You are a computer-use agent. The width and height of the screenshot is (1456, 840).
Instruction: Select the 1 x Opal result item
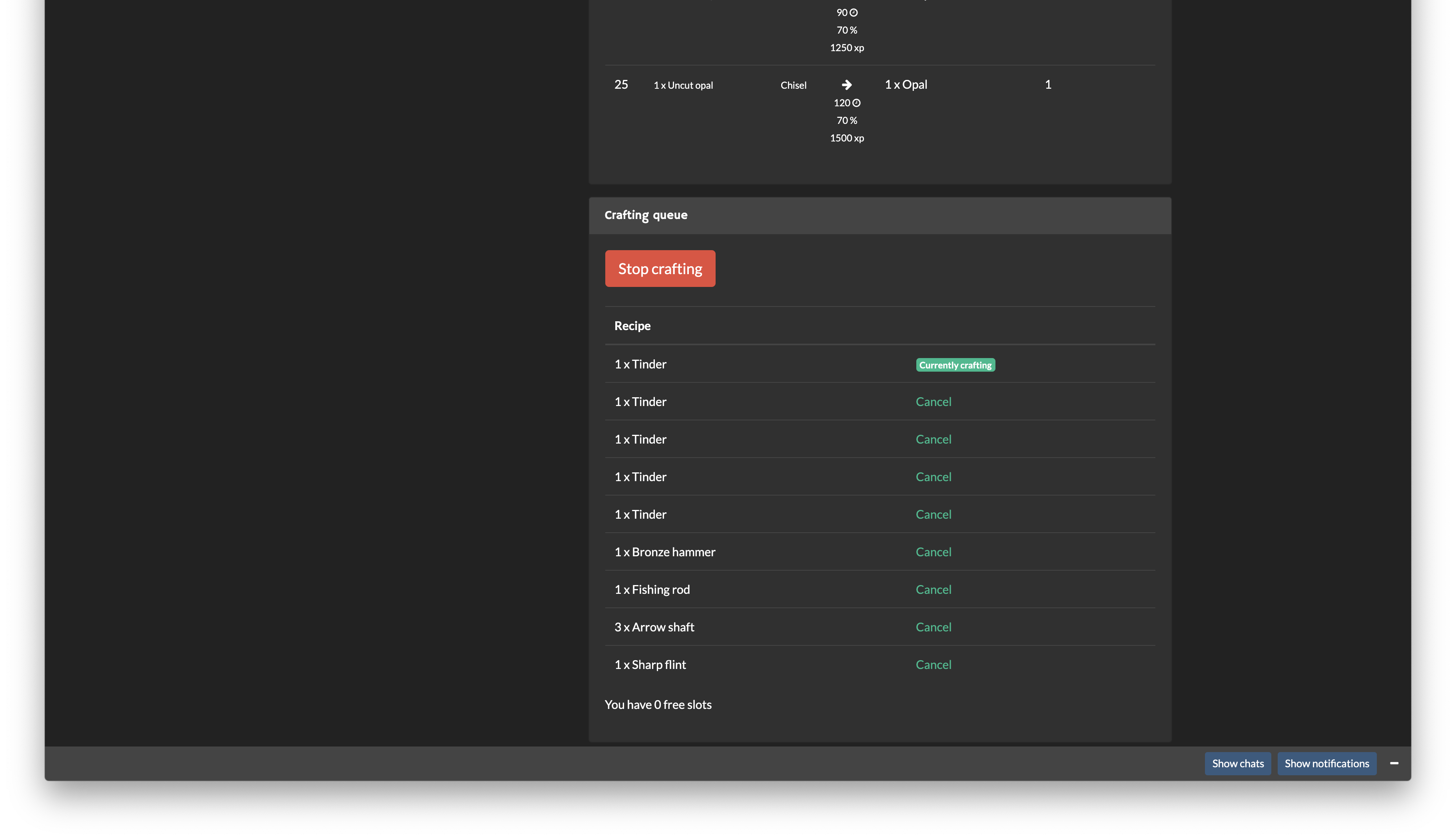pyautogui.click(x=906, y=84)
